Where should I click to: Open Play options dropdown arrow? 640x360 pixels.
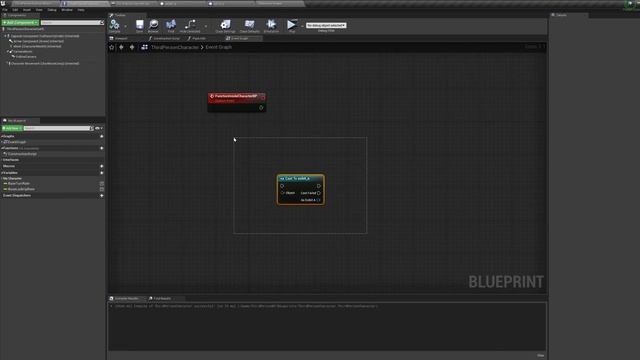coord(302,26)
